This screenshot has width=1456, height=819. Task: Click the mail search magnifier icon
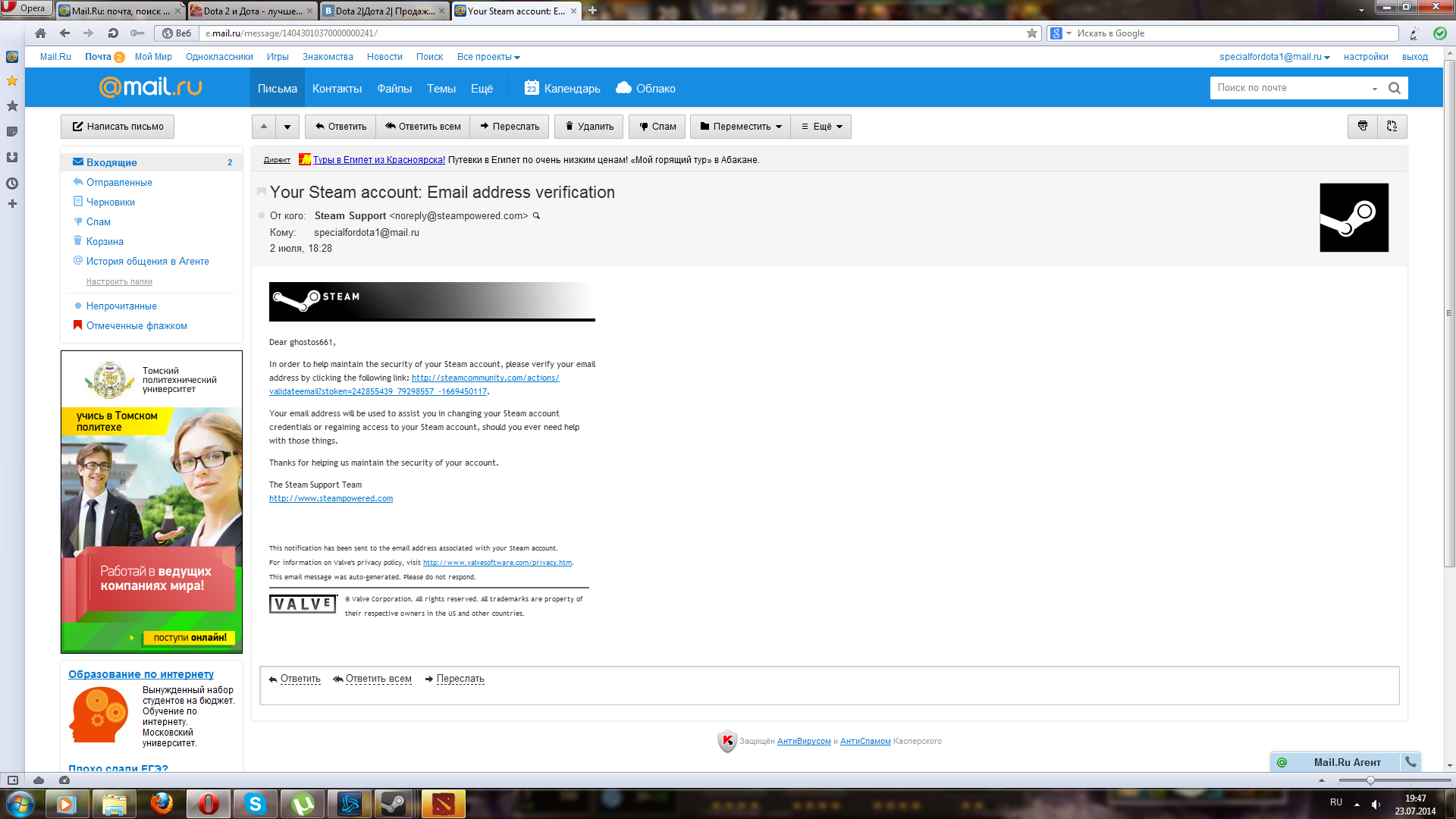(1394, 88)
